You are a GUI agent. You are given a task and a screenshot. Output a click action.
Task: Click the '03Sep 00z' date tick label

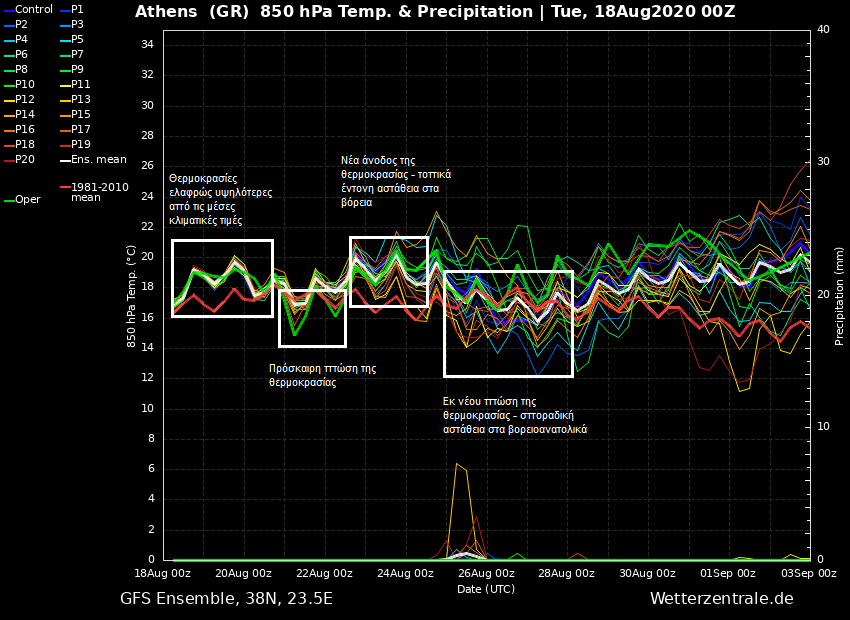pos(808,573)
